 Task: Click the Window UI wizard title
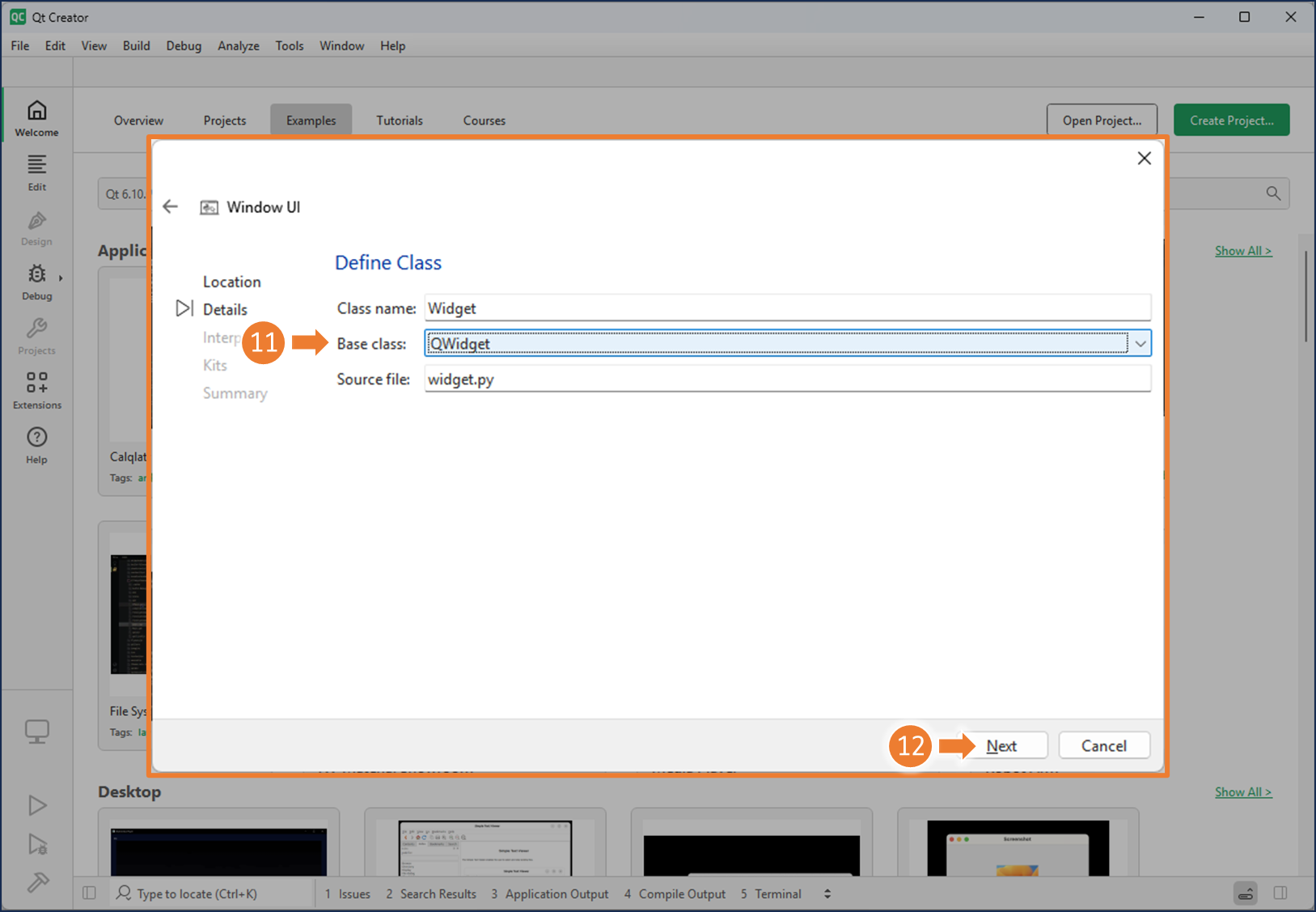(x=264, y=207)
